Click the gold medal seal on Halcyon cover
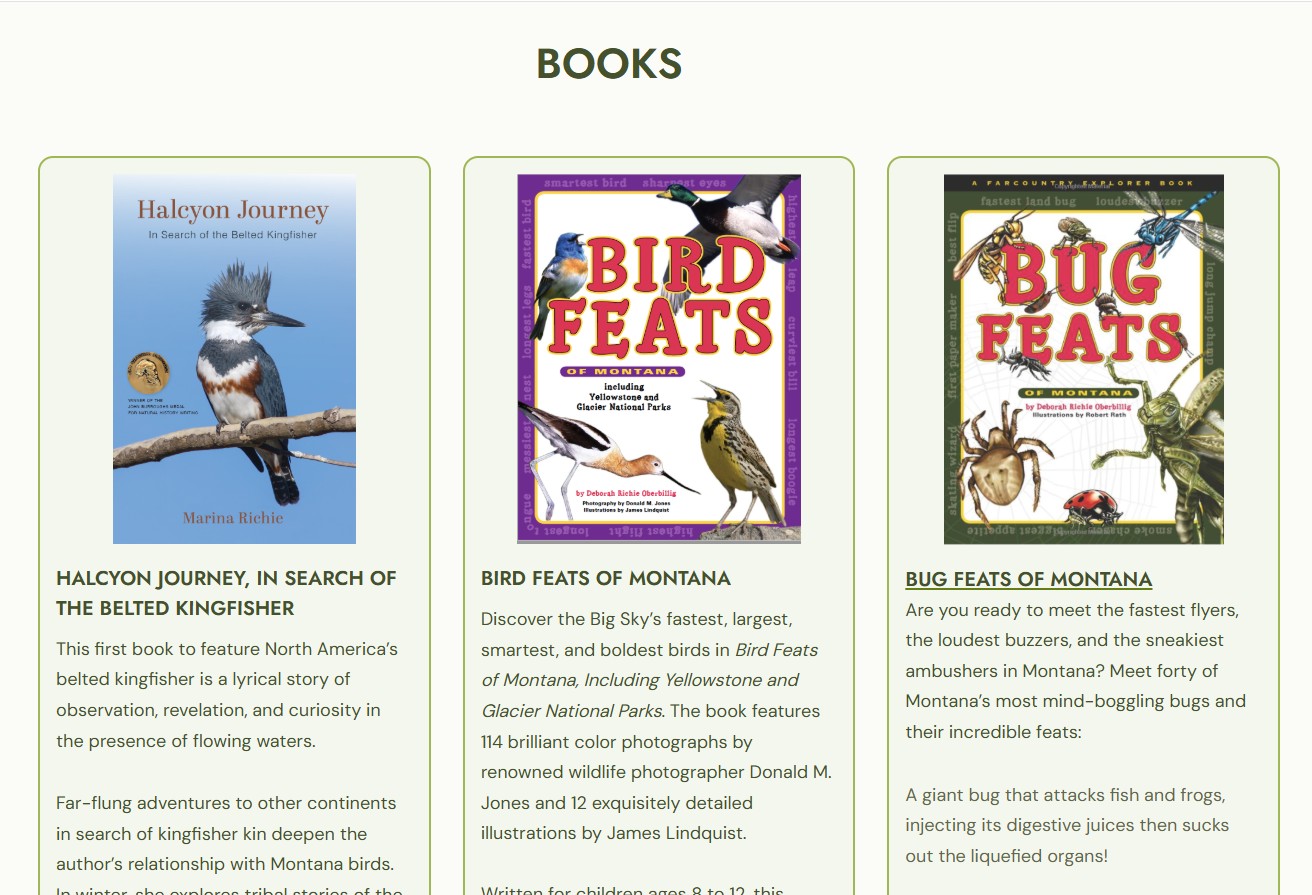The height and width of the screenshot is (895, 1312). pos(148,374)
